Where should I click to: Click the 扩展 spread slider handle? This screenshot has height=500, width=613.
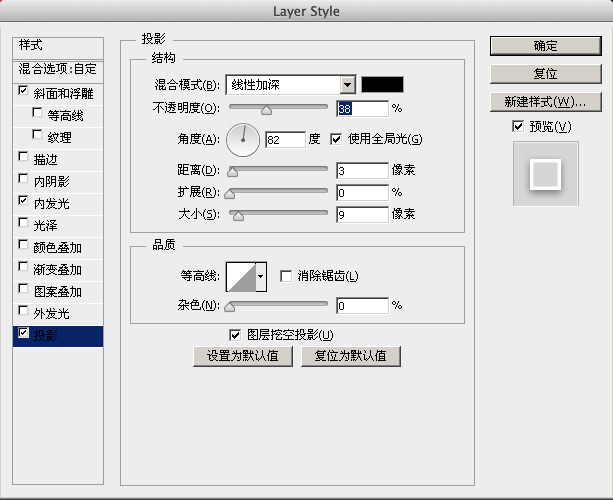229,194
